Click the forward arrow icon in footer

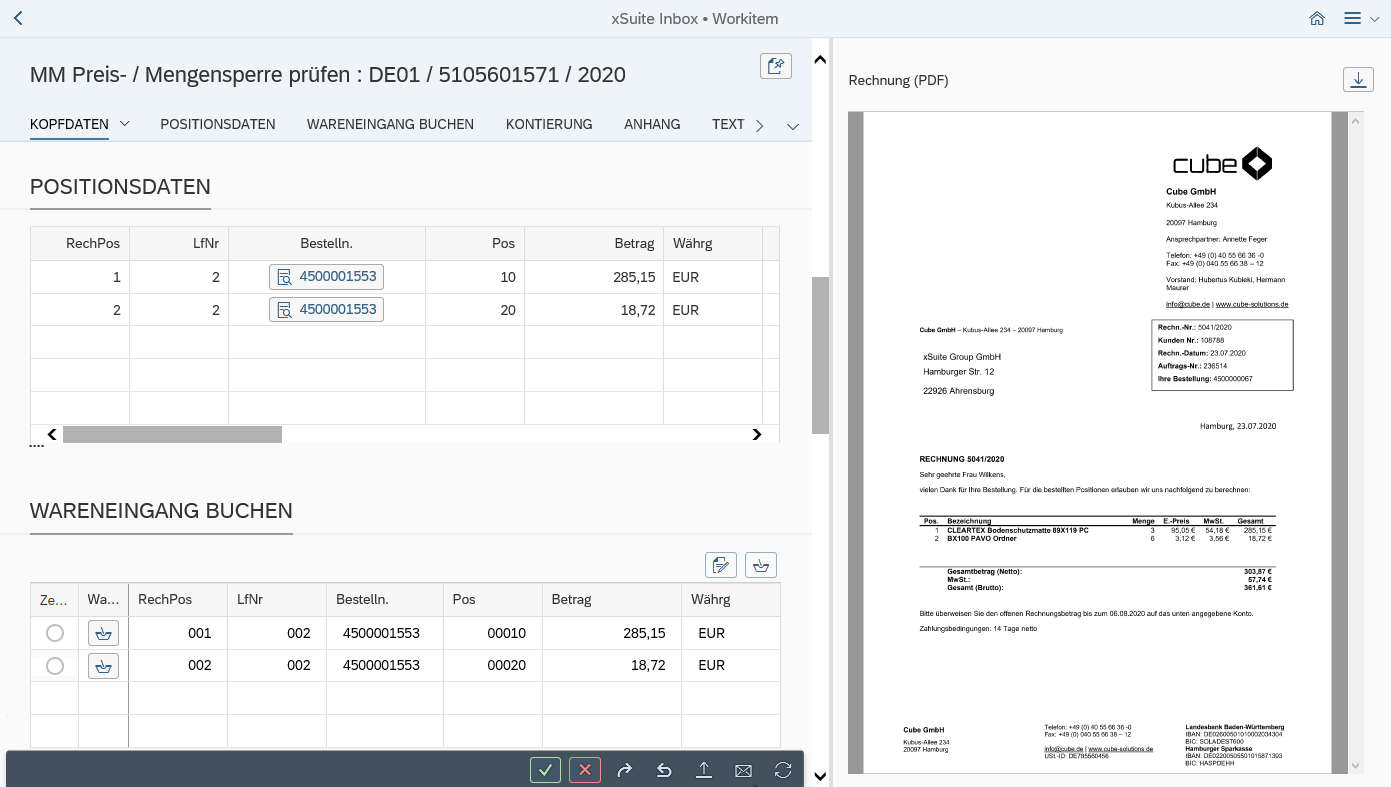pyautogui.click(x=625, y=770)
